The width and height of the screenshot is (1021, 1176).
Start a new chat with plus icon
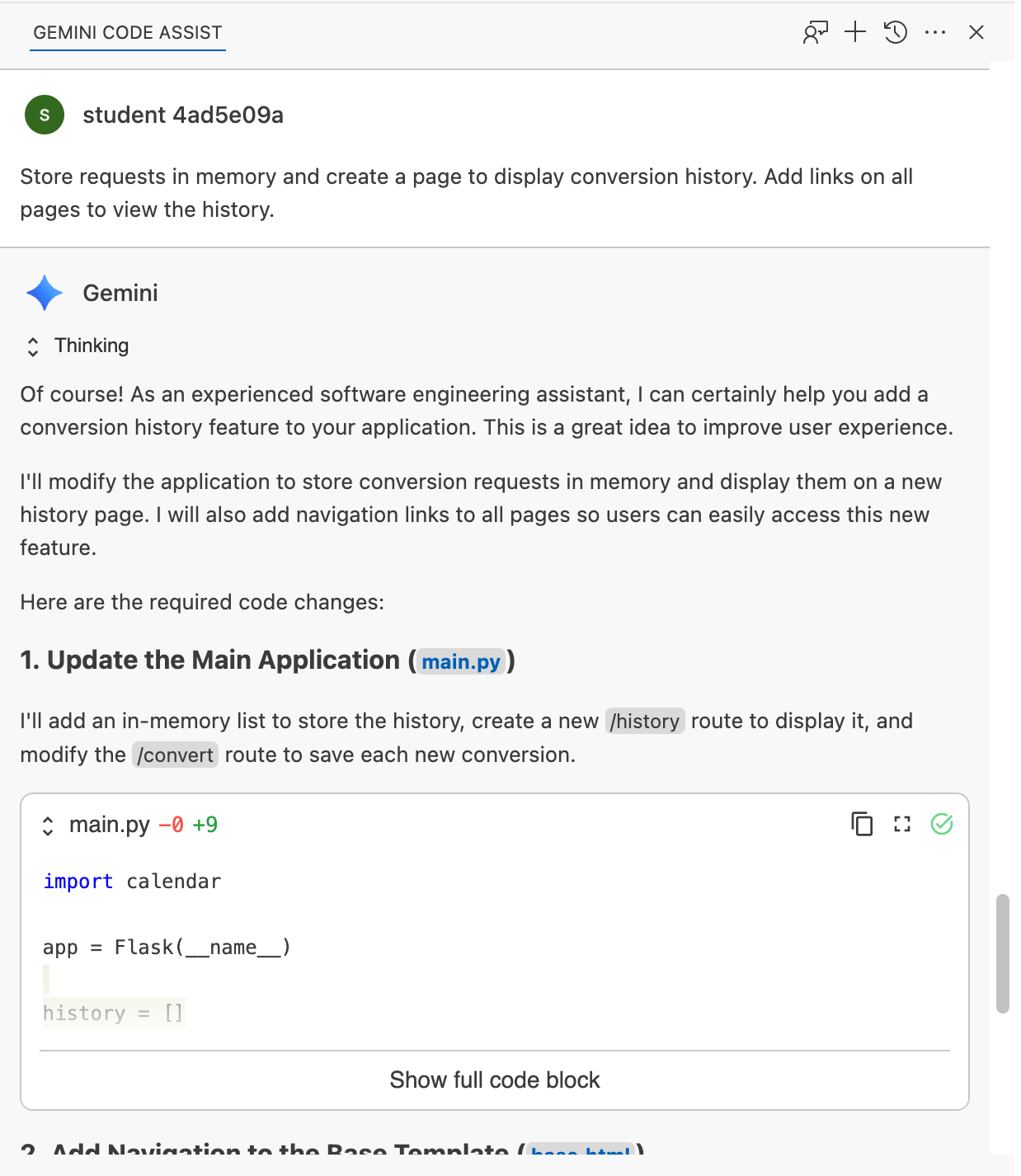coord(855,32)
